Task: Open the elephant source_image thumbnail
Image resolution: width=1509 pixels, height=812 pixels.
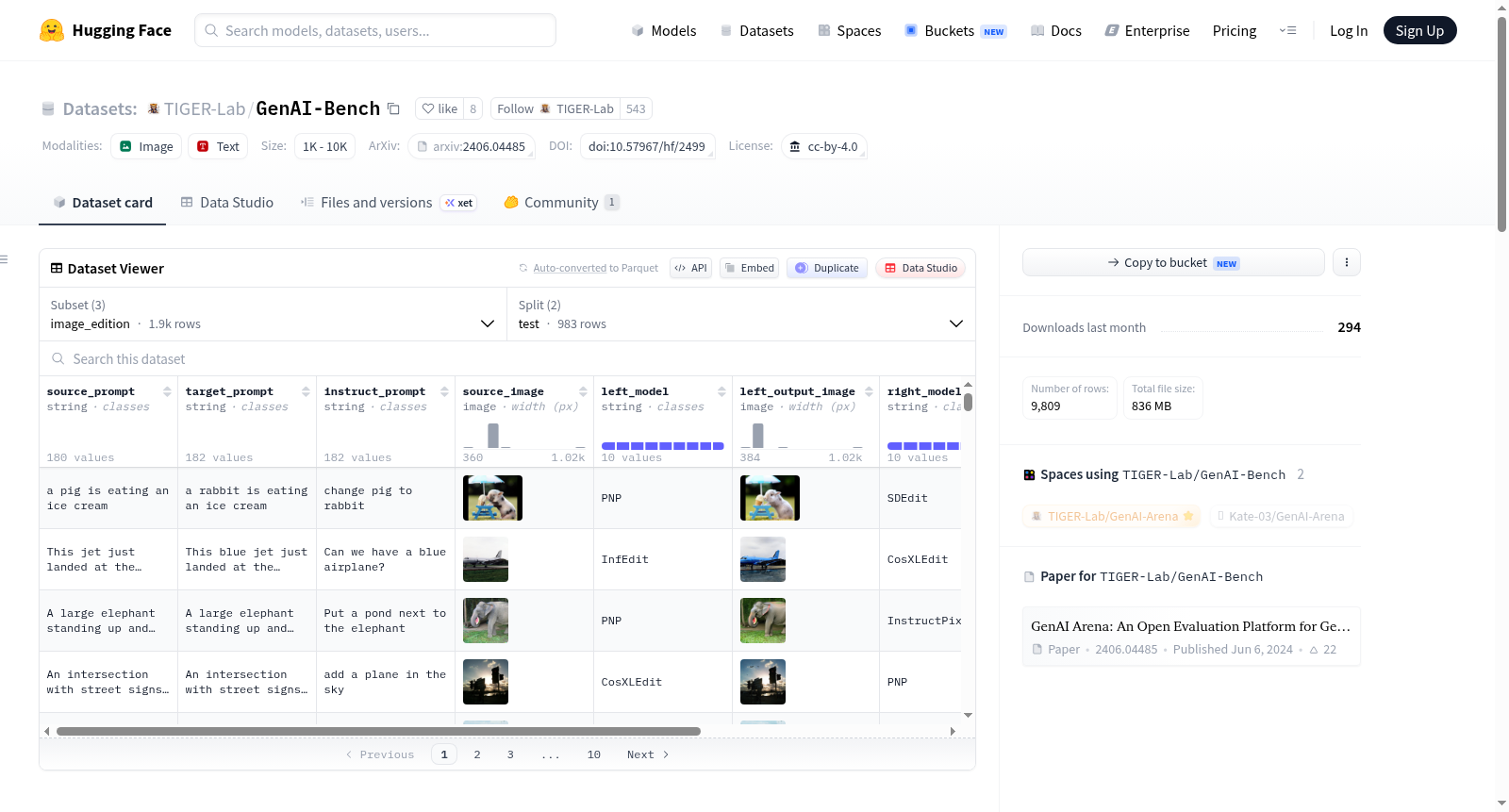Action: [486, 621]
